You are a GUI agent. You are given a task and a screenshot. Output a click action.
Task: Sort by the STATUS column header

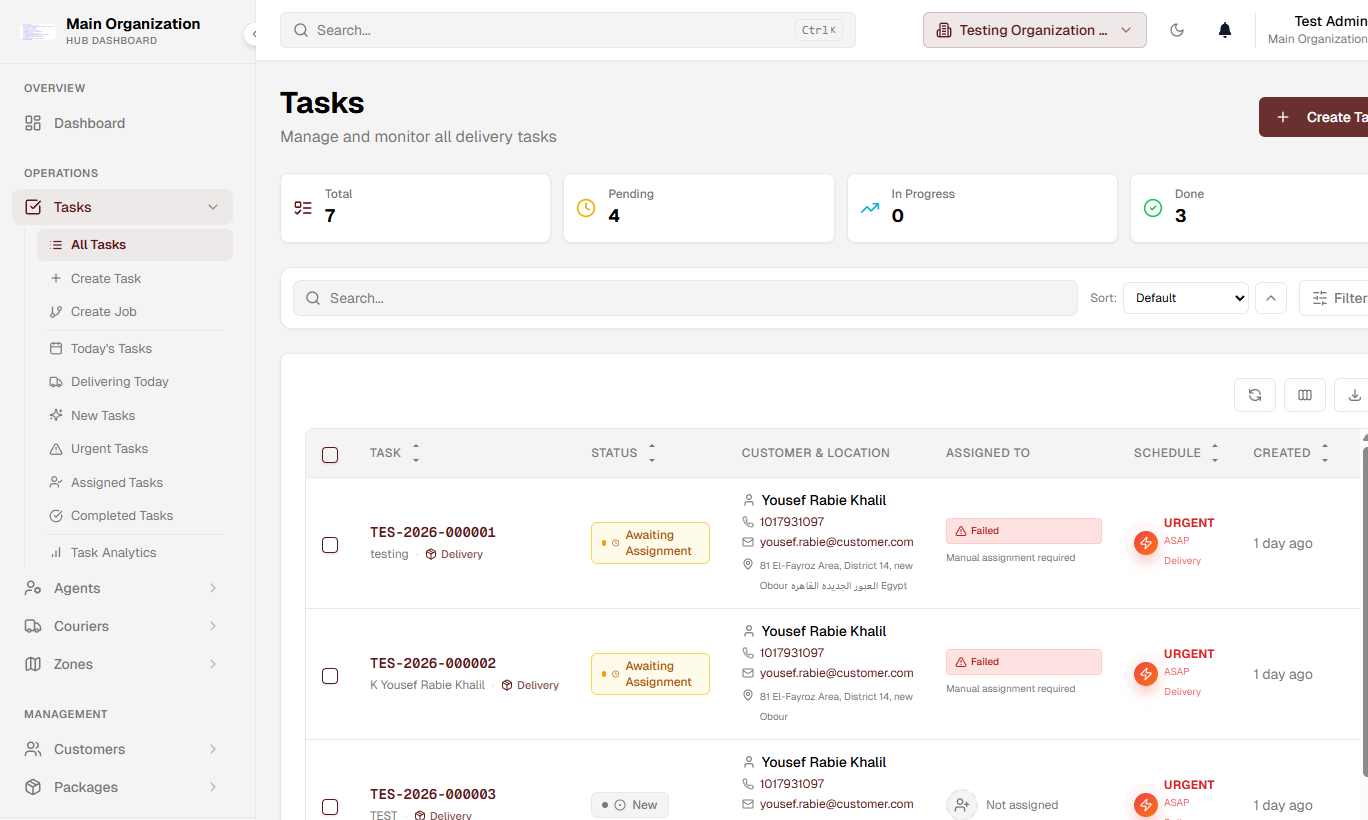click(623, 453)
